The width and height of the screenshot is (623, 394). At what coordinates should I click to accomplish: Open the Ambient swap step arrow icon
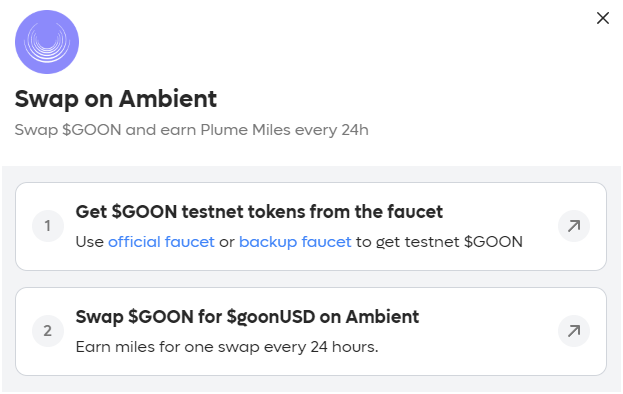click(574, 331)
